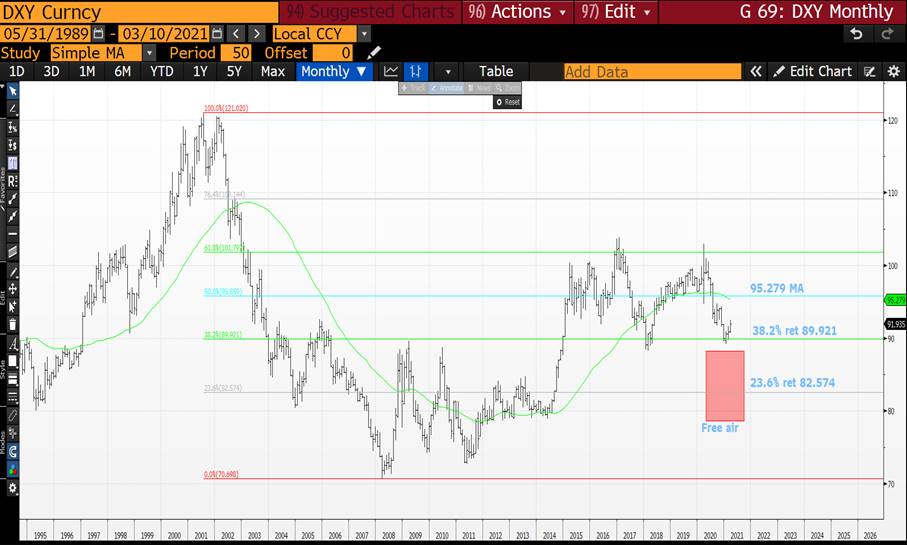Open the color palette mode icon
Image resolution: width=907 pixels, height=545 pixels.
coord(12,469)
